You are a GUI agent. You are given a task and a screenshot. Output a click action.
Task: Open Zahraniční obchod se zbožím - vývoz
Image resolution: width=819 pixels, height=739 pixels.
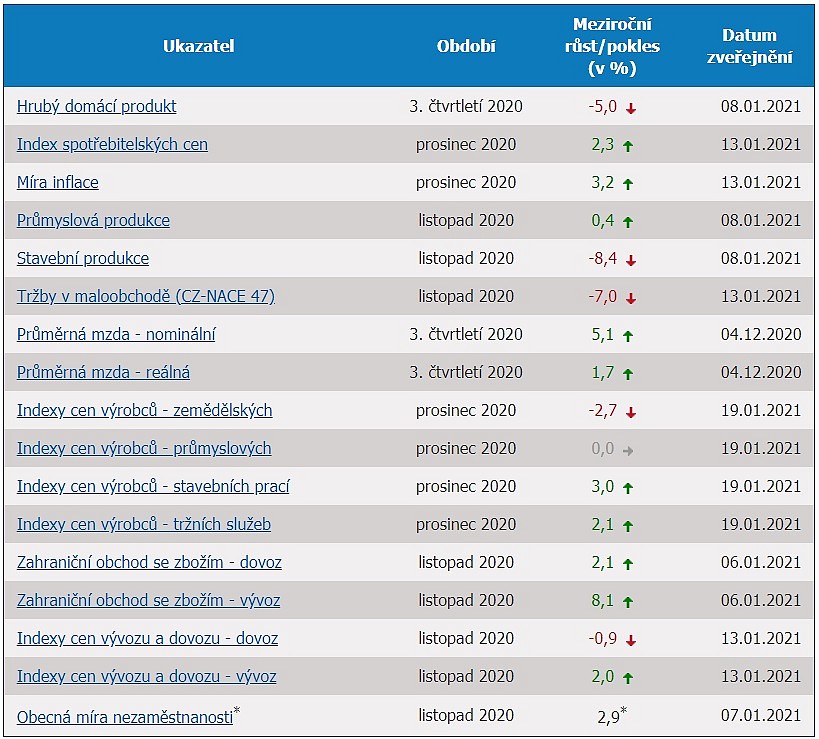(x=148, y=600)
